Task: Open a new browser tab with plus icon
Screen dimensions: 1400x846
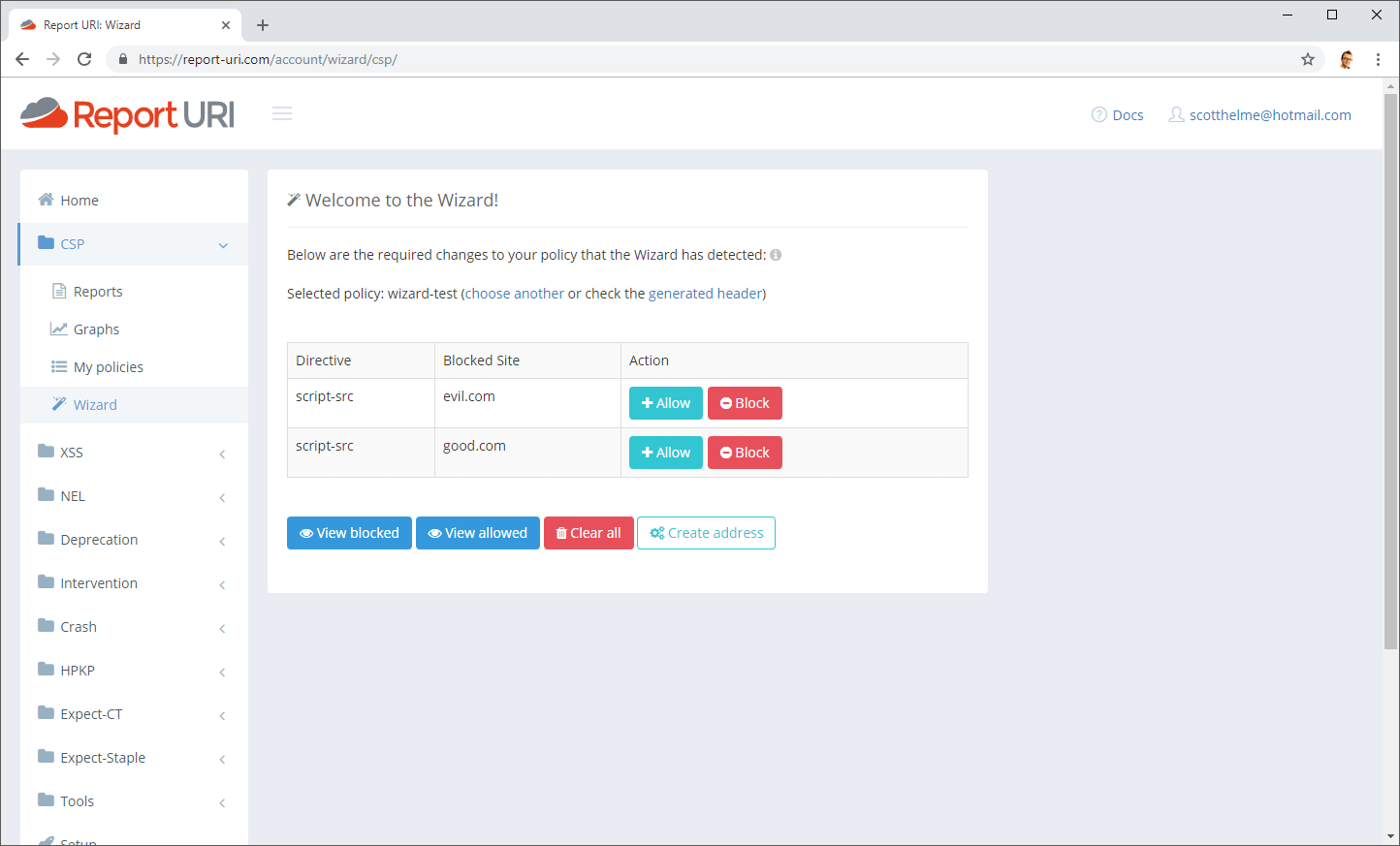Action: 263,25
